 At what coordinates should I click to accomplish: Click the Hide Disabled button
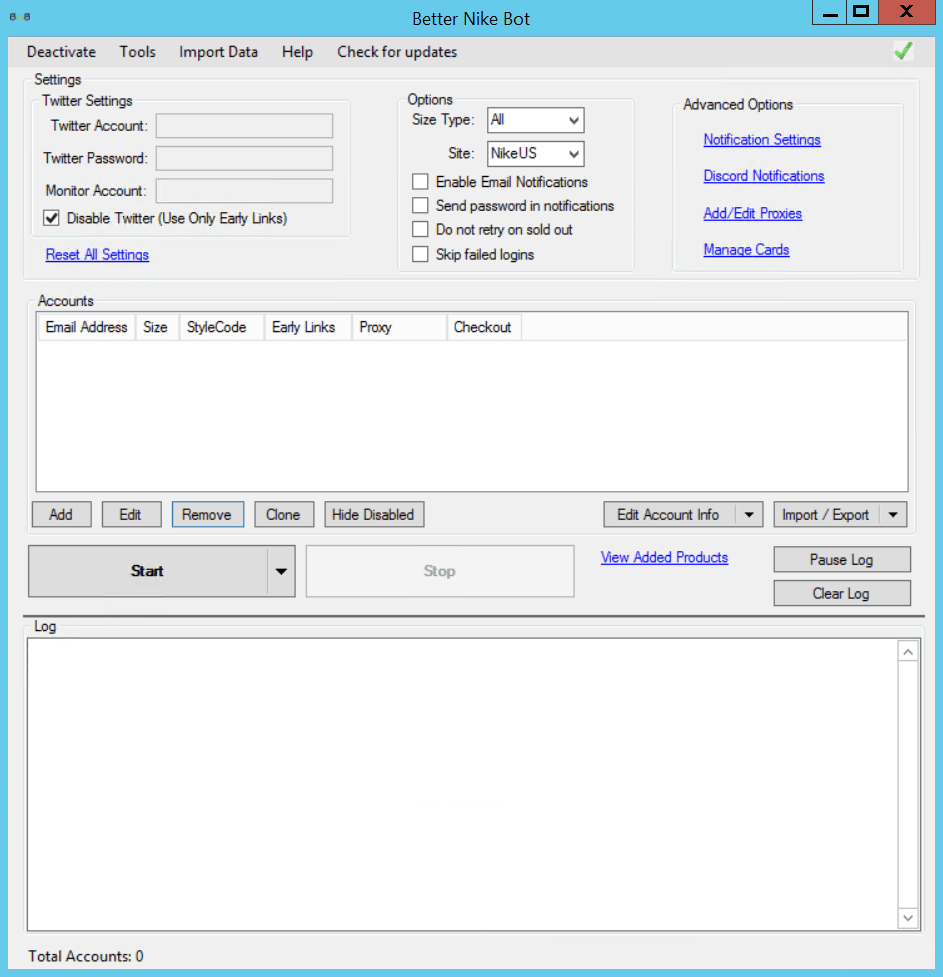coord(374,515)
